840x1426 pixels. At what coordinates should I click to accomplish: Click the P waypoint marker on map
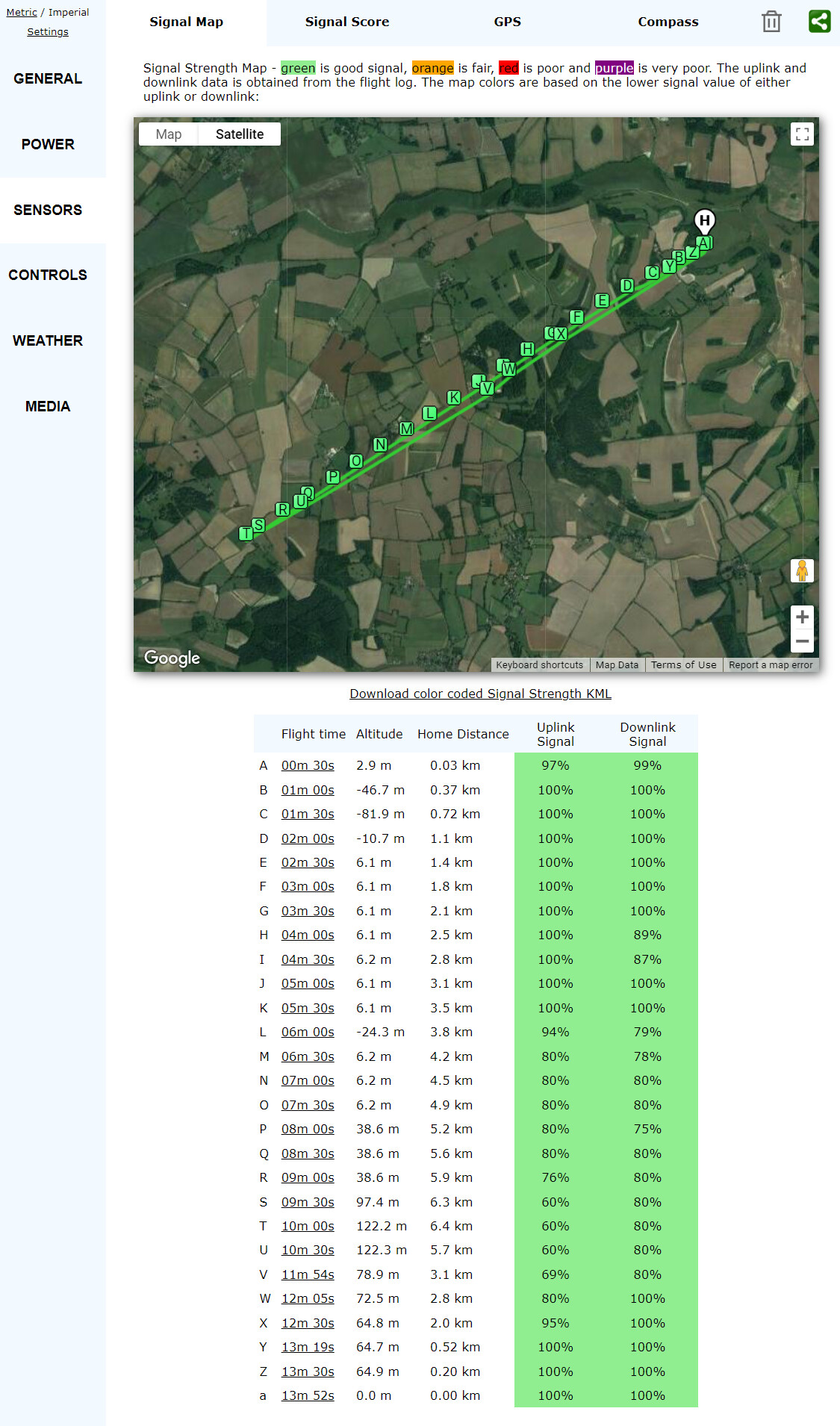(x=333, y=476)
